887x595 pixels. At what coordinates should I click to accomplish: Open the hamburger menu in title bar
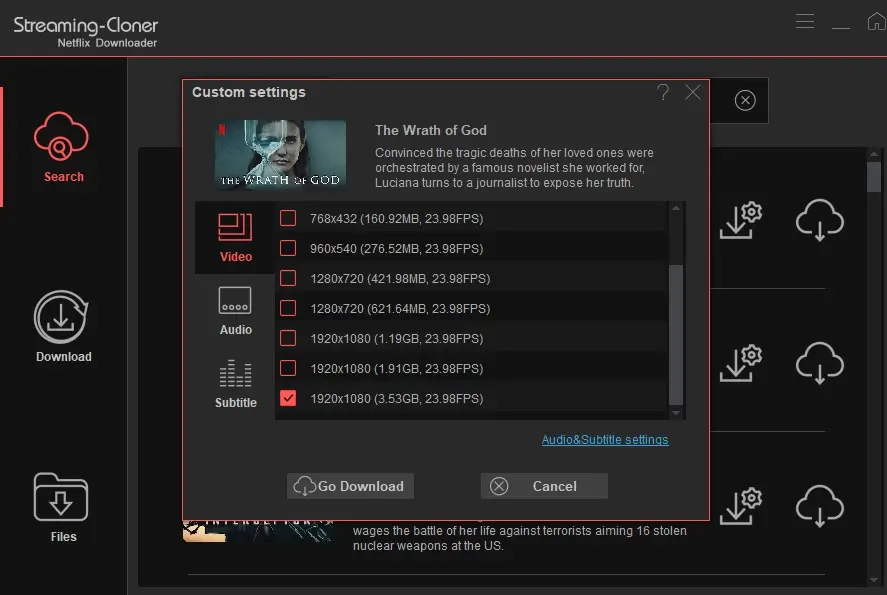tap(804, 21)
